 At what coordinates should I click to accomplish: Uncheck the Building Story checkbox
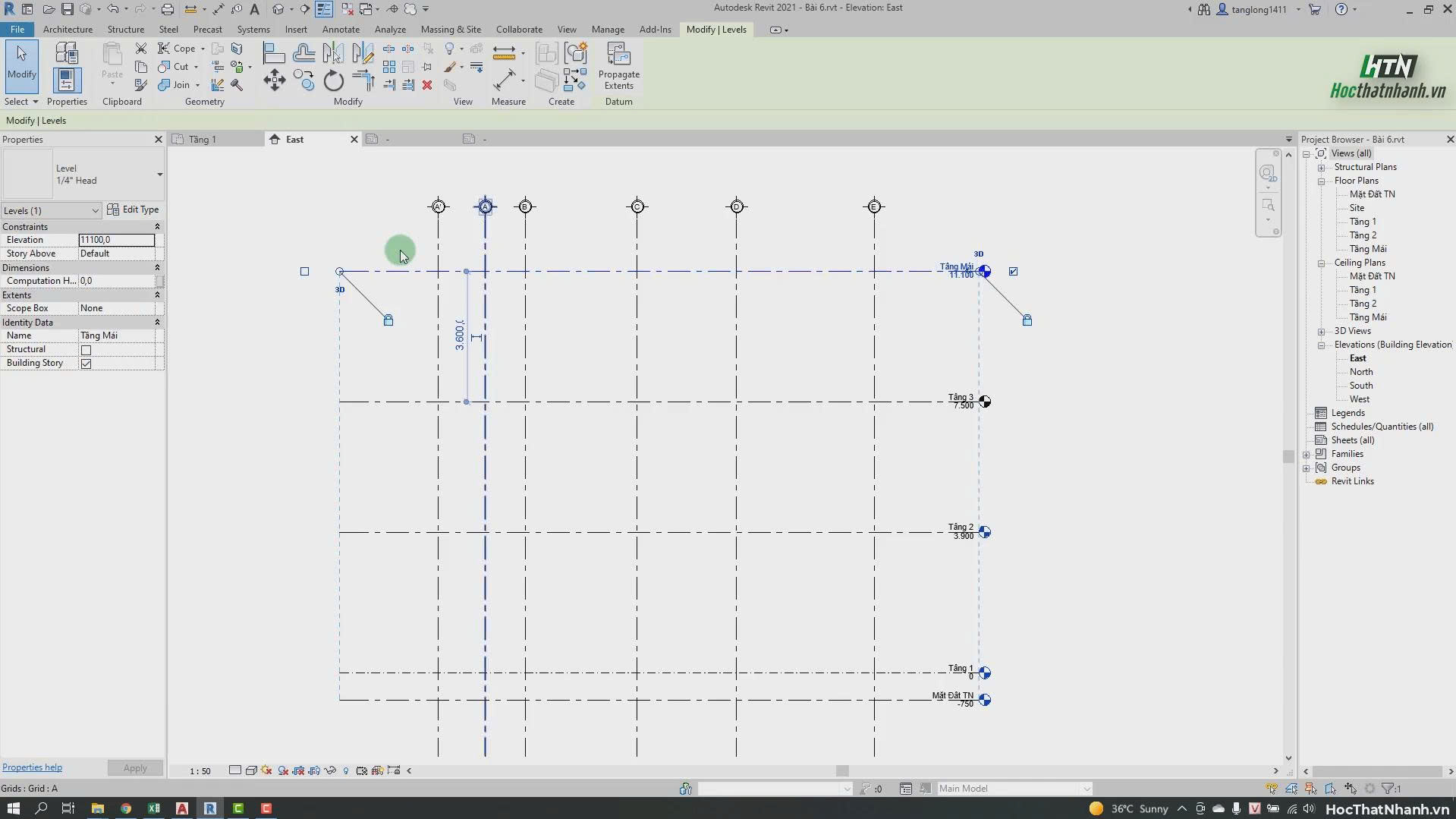[86, 364]
